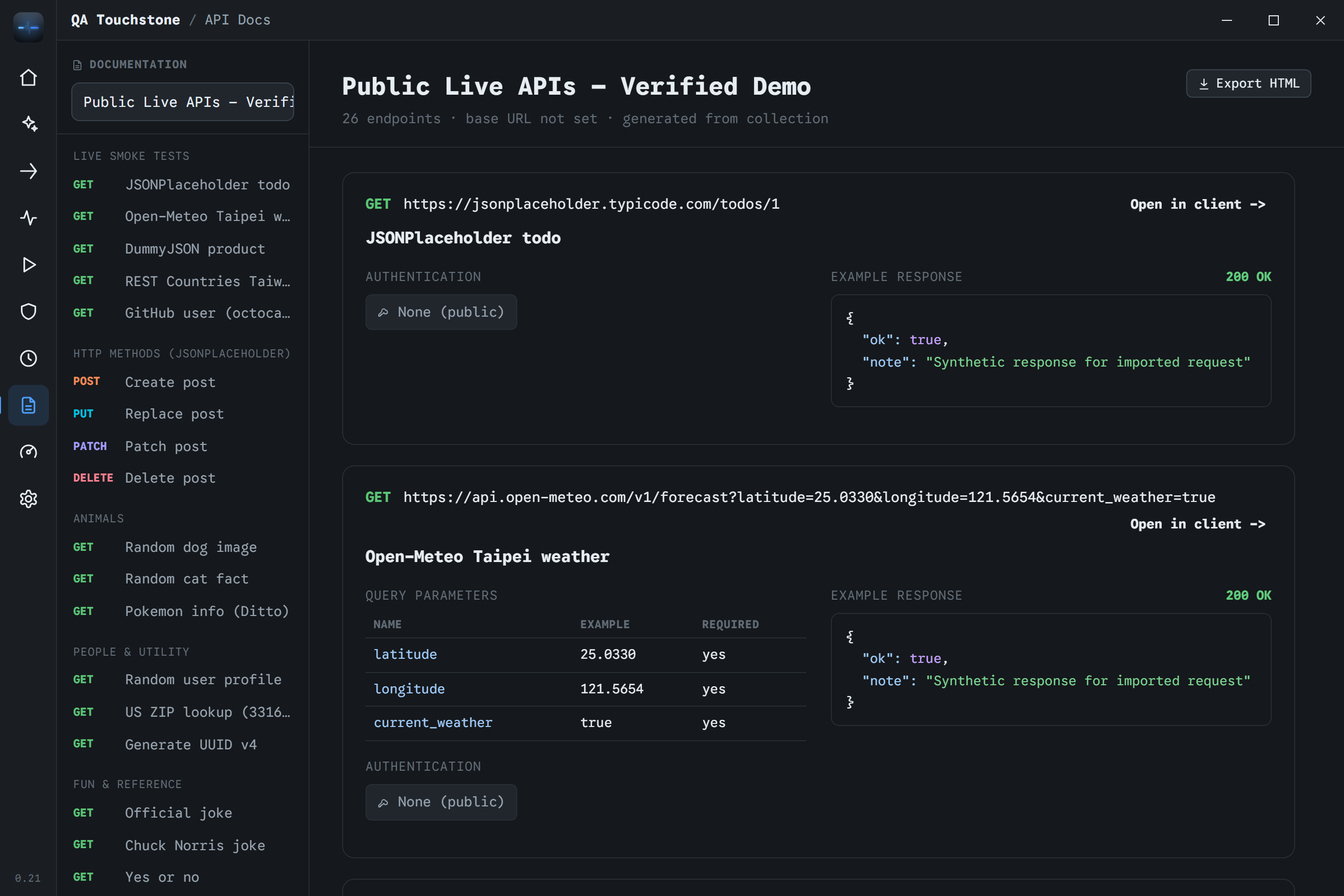
Task: Click the api.open-meteo.com forecast URL
Action: [809, 497]
